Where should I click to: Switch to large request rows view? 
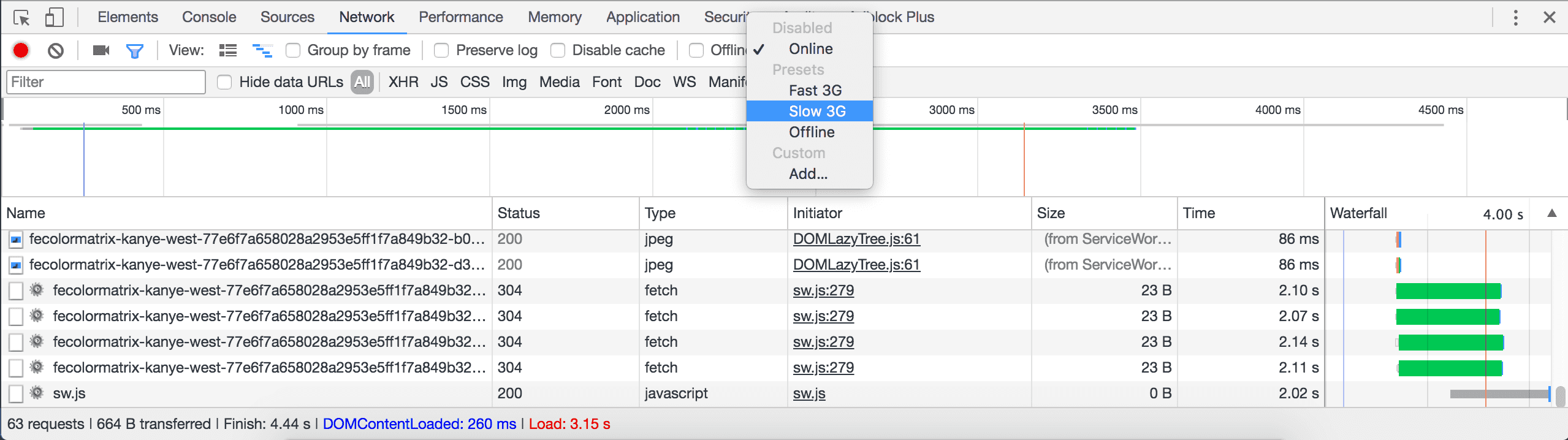[228, 50]
